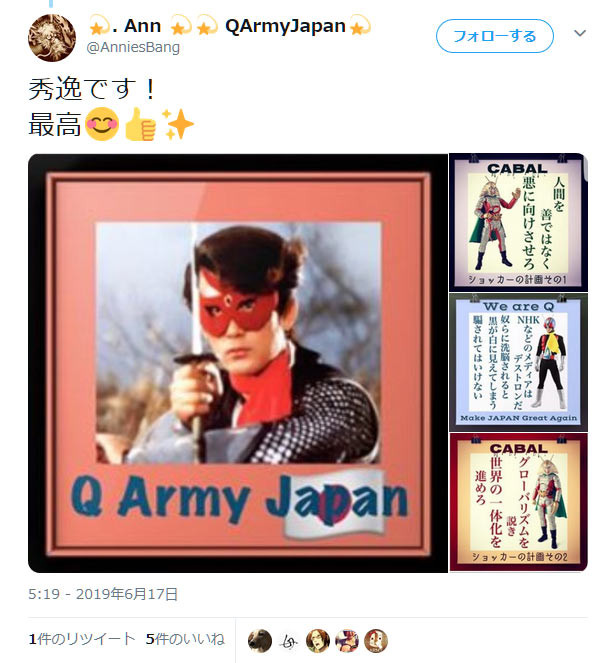This screenshot has height=663, width=614.
Task: Open the top CABAL ショッカーの計画その1 thumbnail
Action: point(518,222)
